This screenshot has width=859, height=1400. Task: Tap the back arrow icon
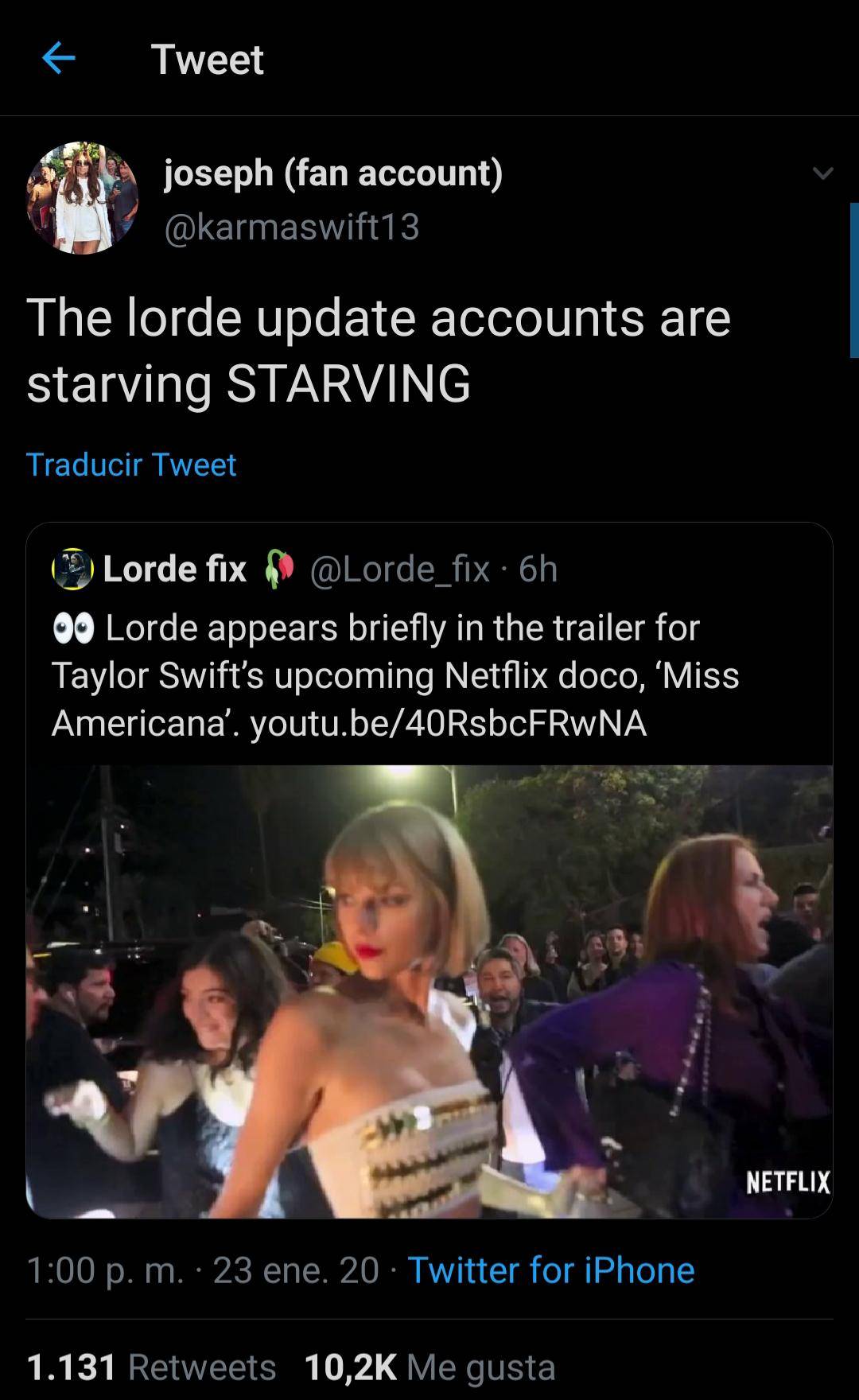click(x=58, y=58)
